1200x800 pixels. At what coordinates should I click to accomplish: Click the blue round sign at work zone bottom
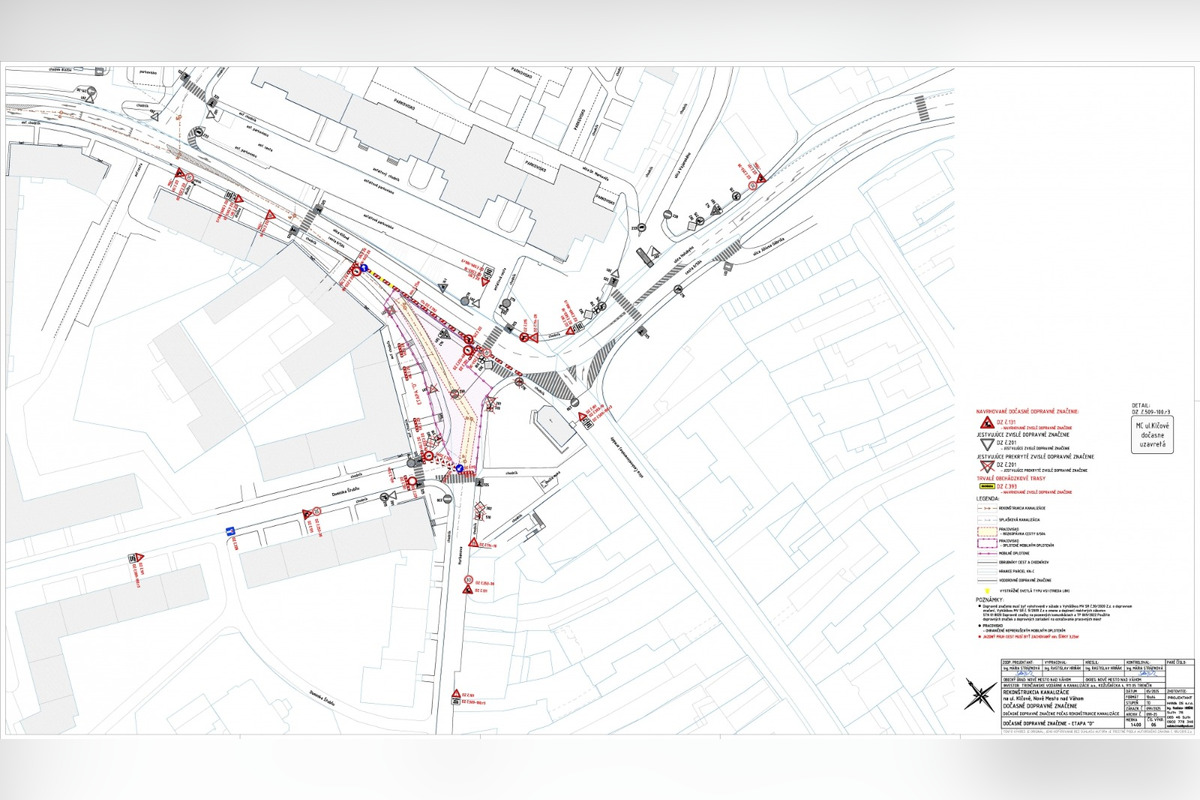(x=459, y=467)
